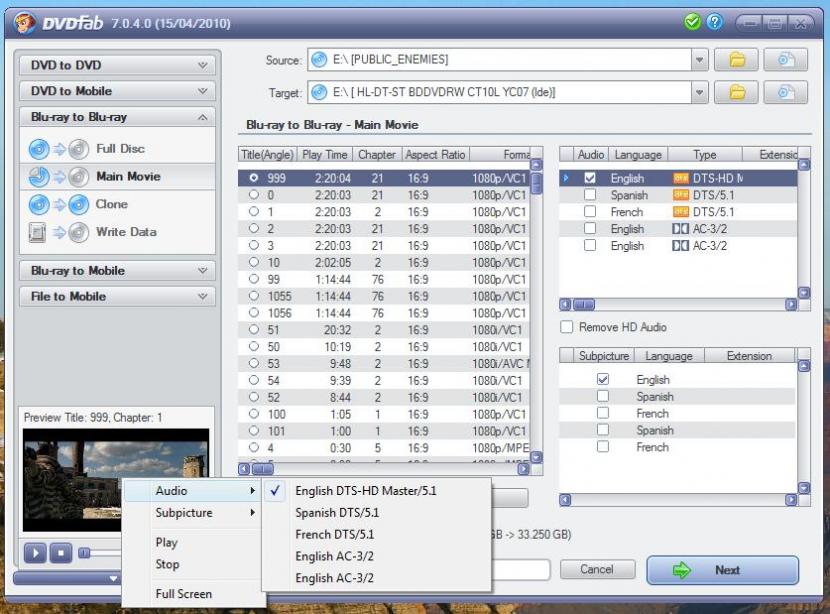
Task: Uncheck the English subpicture checkbox
Action: pyautogui.click(x=602, y=380)
